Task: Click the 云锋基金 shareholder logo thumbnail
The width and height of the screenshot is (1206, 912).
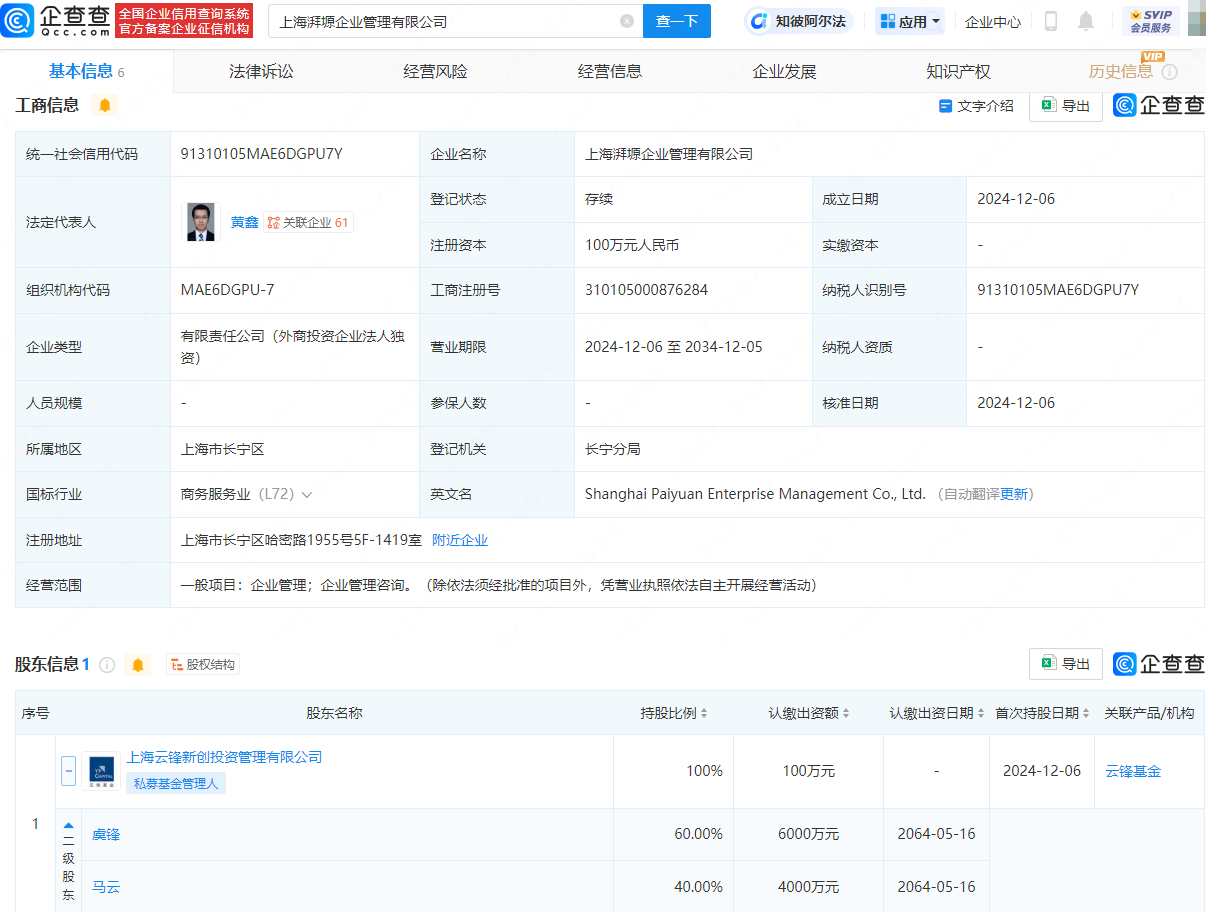Action: pyautogui.click(x=101, y=771)
